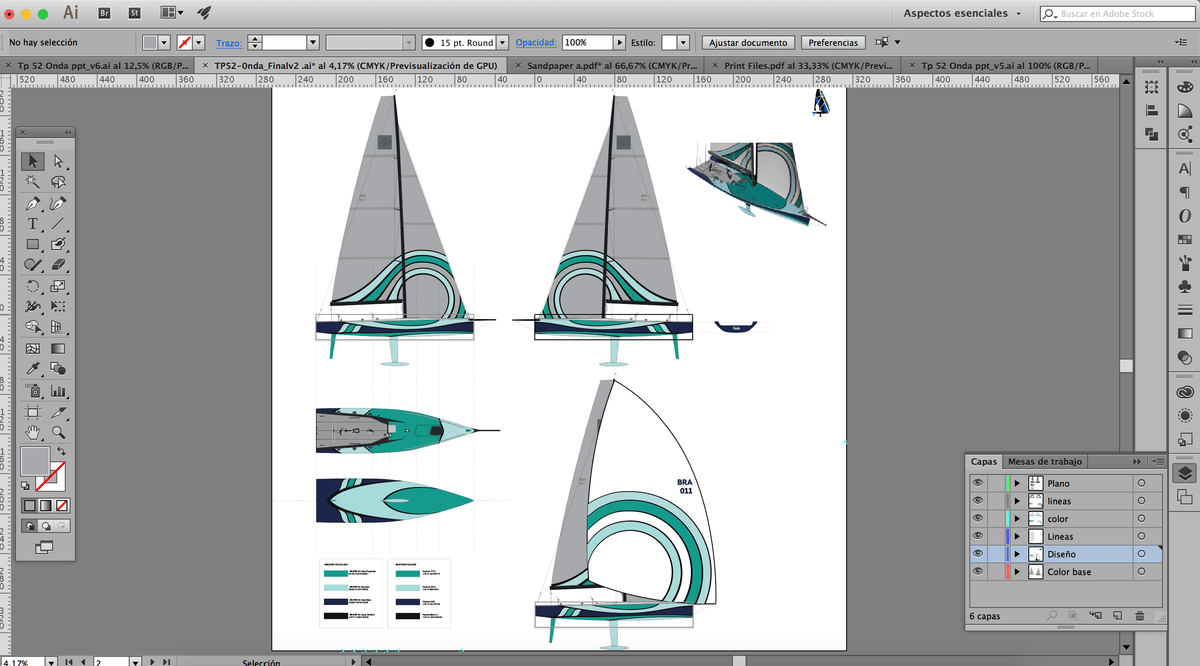Delete selected layer using trash icon
The height and width of the screenshot is (666, 1200).
pyautogui.click(x=1139, y=616)
